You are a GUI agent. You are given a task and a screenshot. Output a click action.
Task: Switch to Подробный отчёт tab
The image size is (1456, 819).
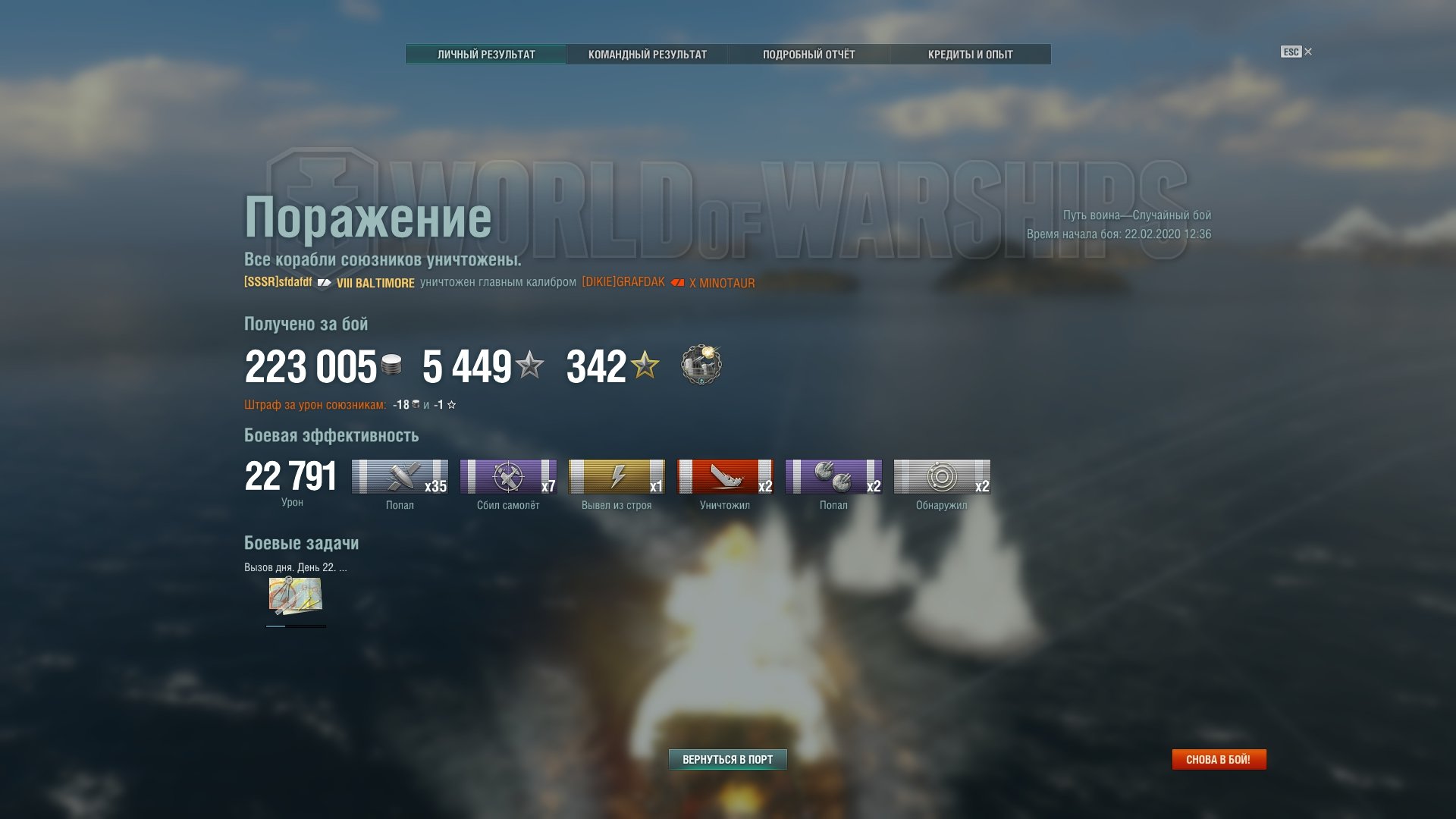coord(808,55)
